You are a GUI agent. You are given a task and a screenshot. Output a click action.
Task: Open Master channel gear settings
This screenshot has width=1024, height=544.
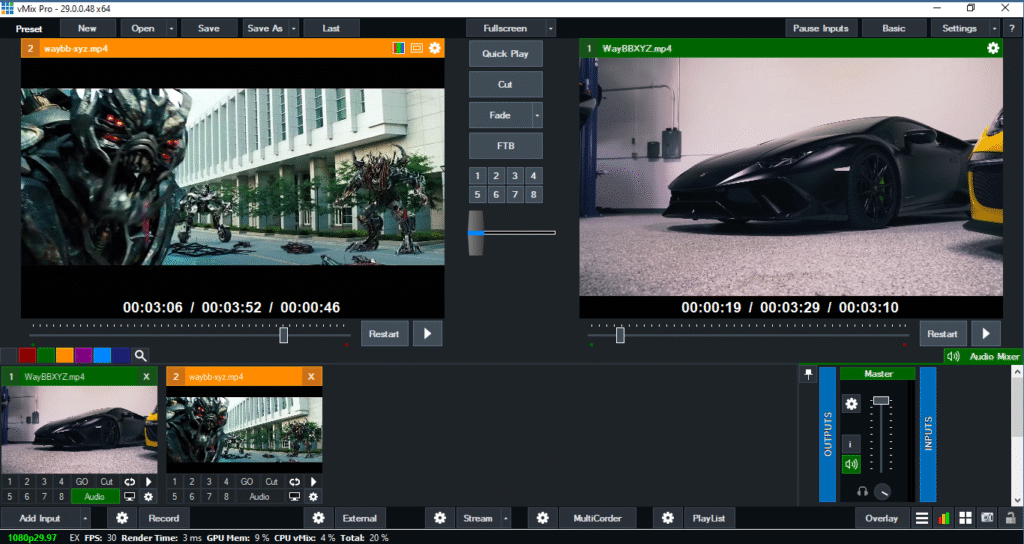coord(851,404)
